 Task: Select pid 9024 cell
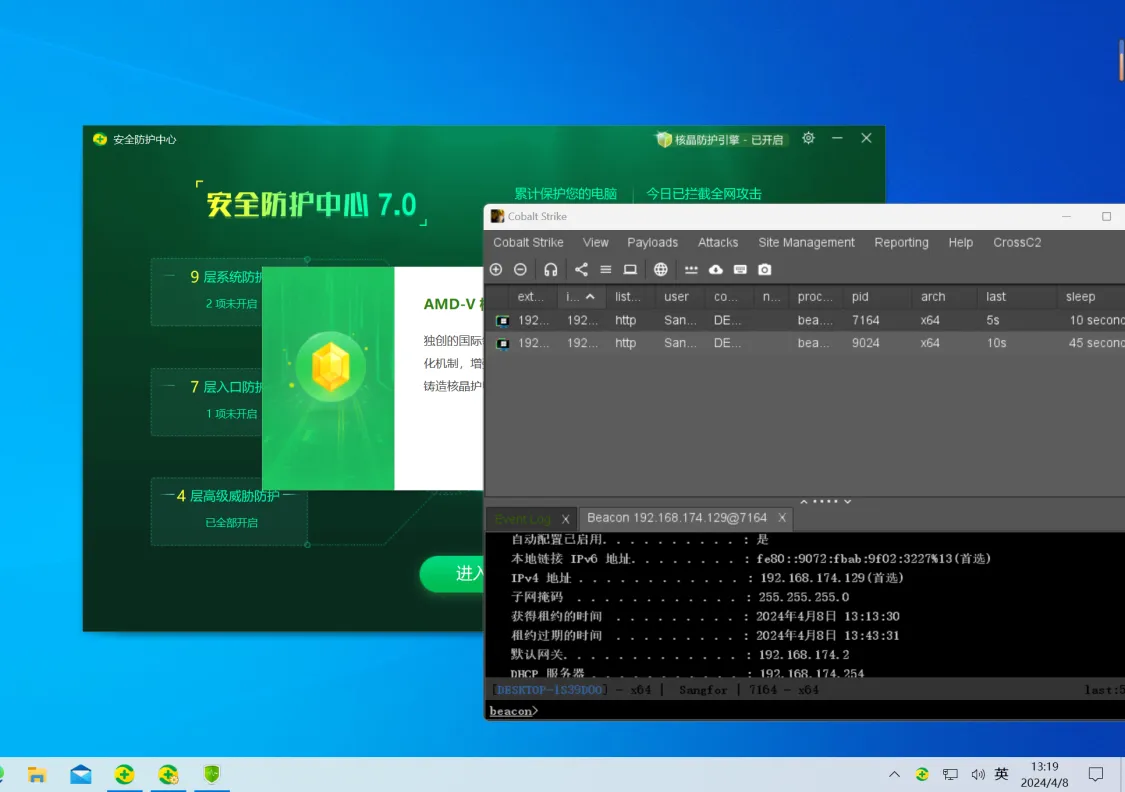point(865,344)
